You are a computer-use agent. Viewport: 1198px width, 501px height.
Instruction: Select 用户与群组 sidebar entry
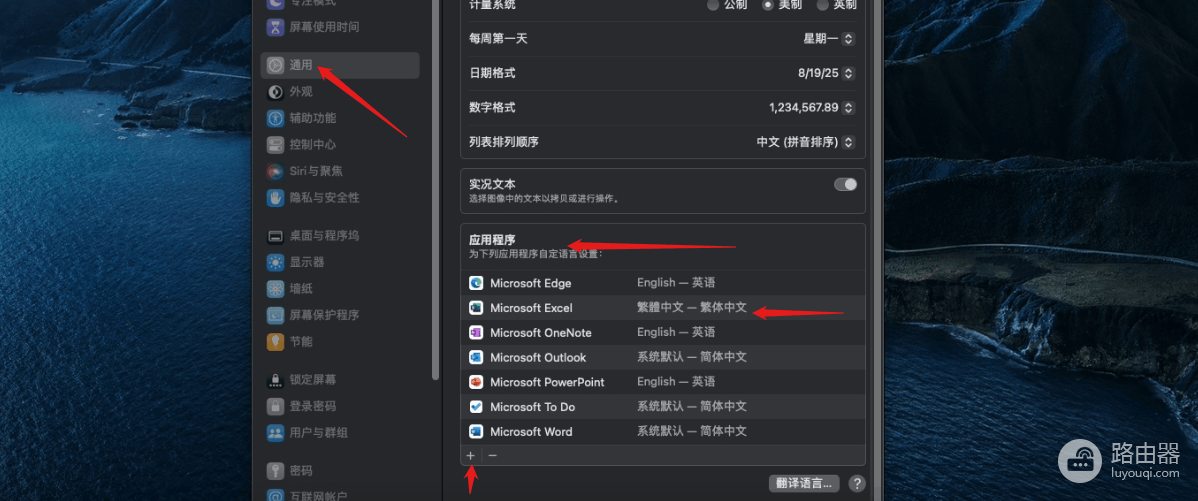tap(319, 433)
